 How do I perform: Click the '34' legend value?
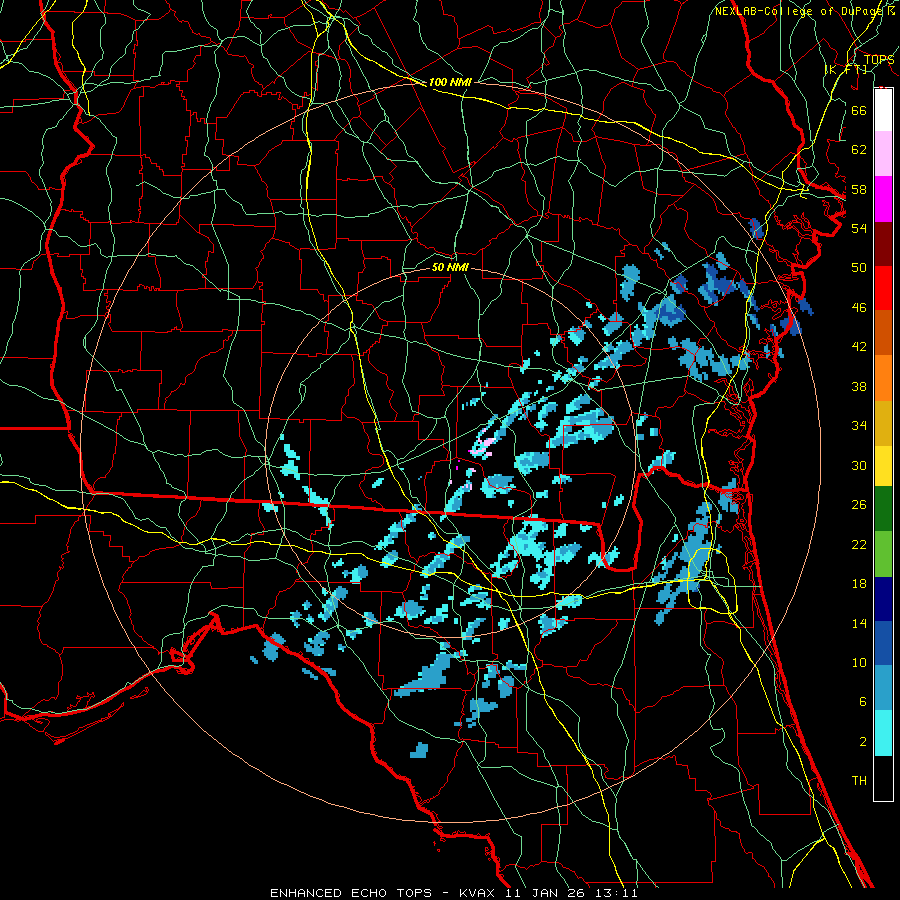click(x=859, y=426)
